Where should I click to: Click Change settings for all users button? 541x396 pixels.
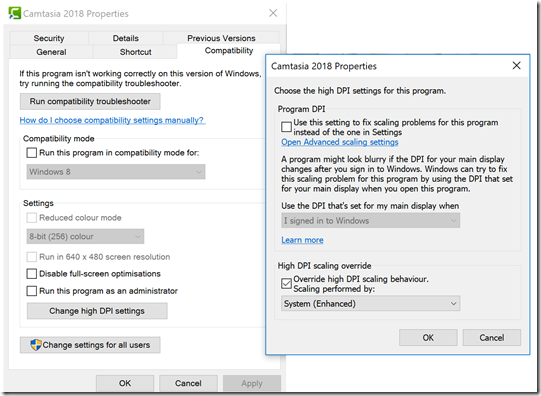[x=90, y=345]
